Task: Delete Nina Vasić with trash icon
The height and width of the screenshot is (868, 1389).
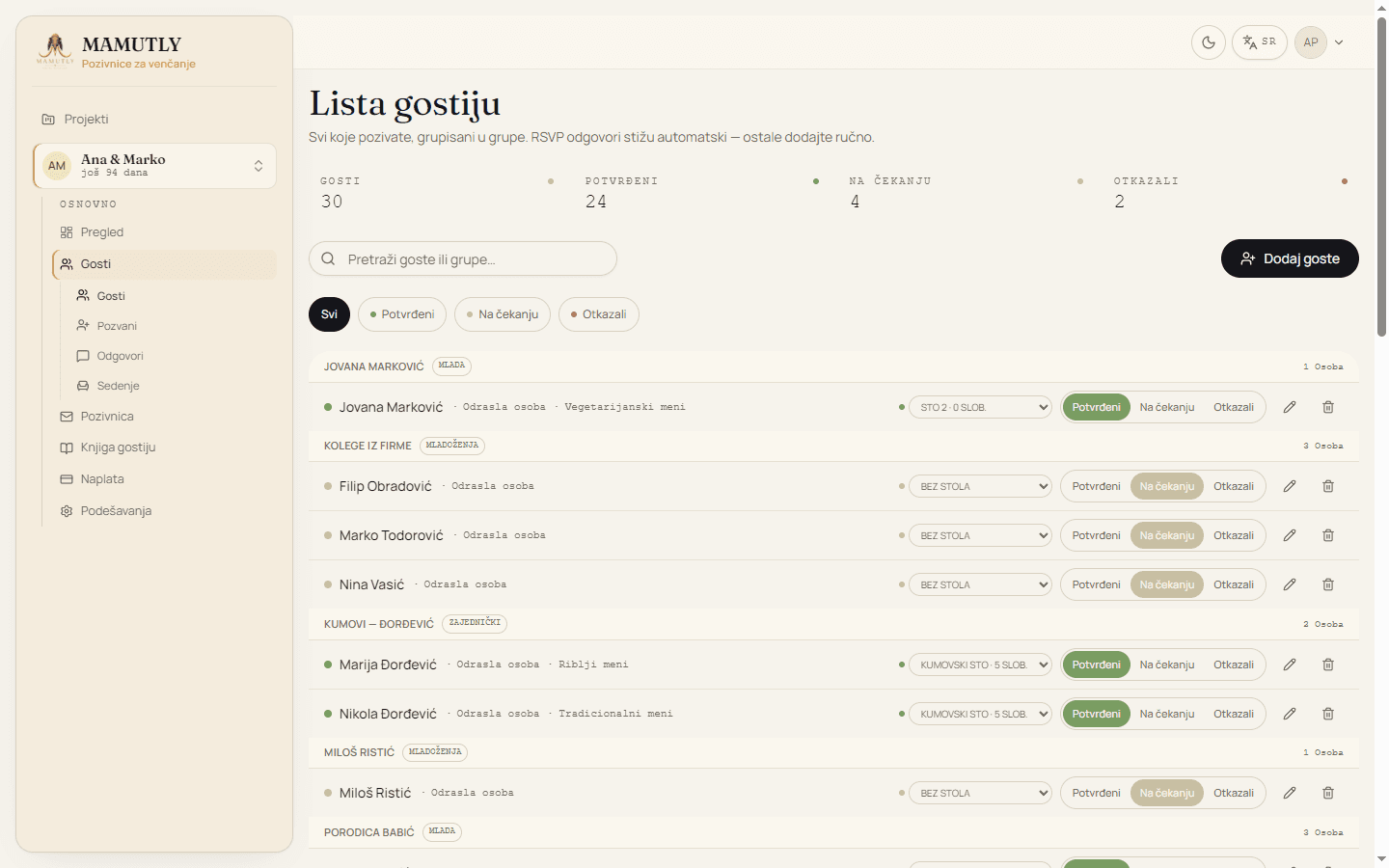Action: [x=1328, y=584]
